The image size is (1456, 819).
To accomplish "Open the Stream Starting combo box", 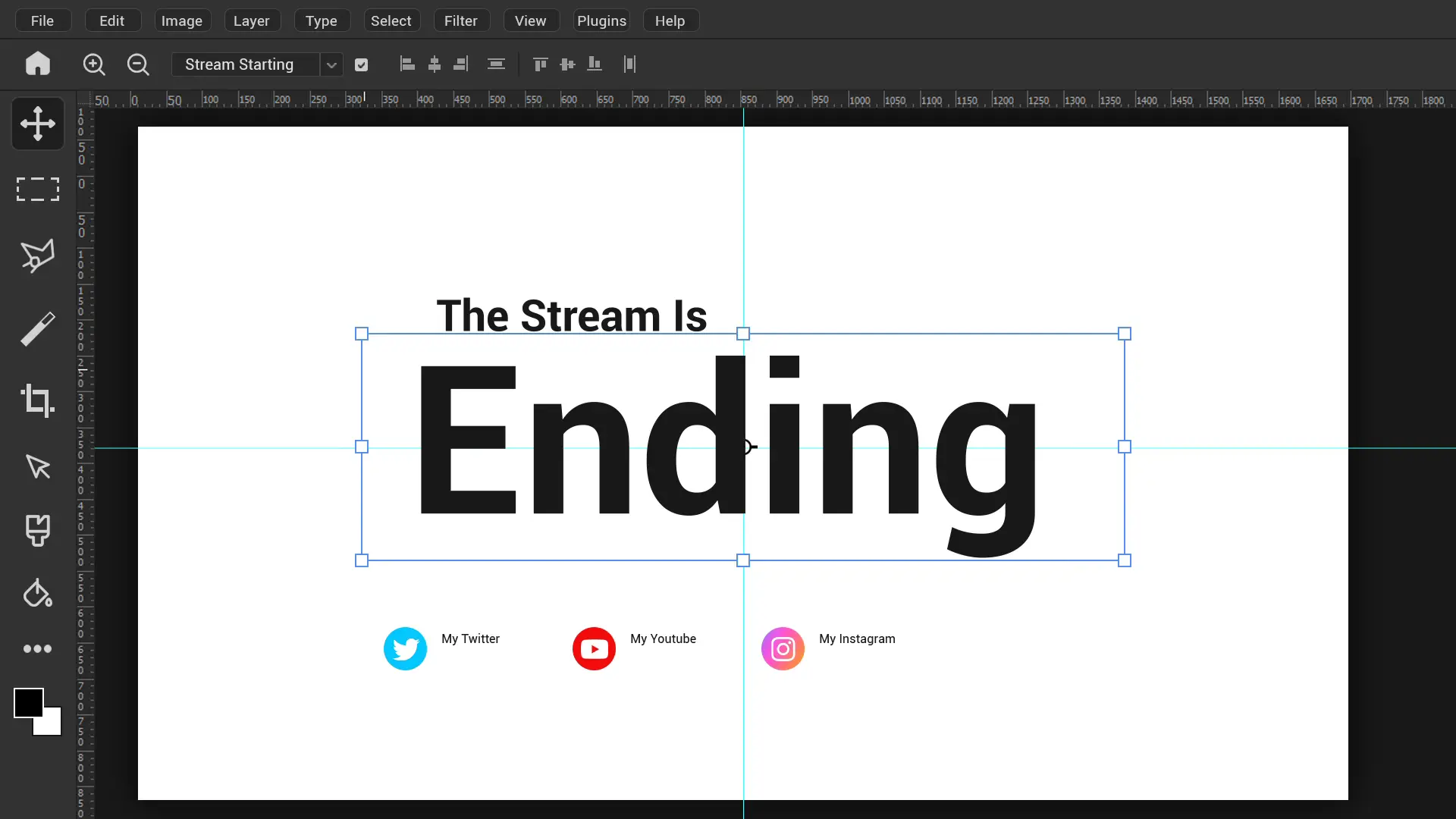I will pyautogui.click(x=245, y=64).
